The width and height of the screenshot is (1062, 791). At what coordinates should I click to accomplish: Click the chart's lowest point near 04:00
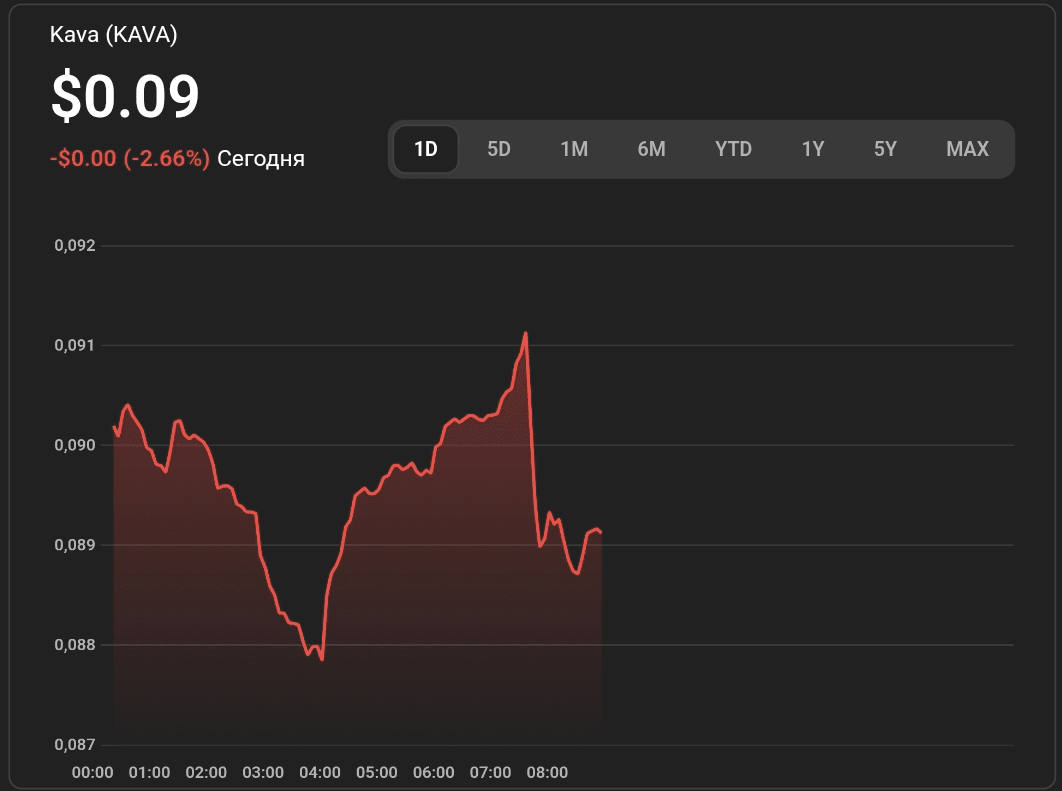click(x=322, y=659)
